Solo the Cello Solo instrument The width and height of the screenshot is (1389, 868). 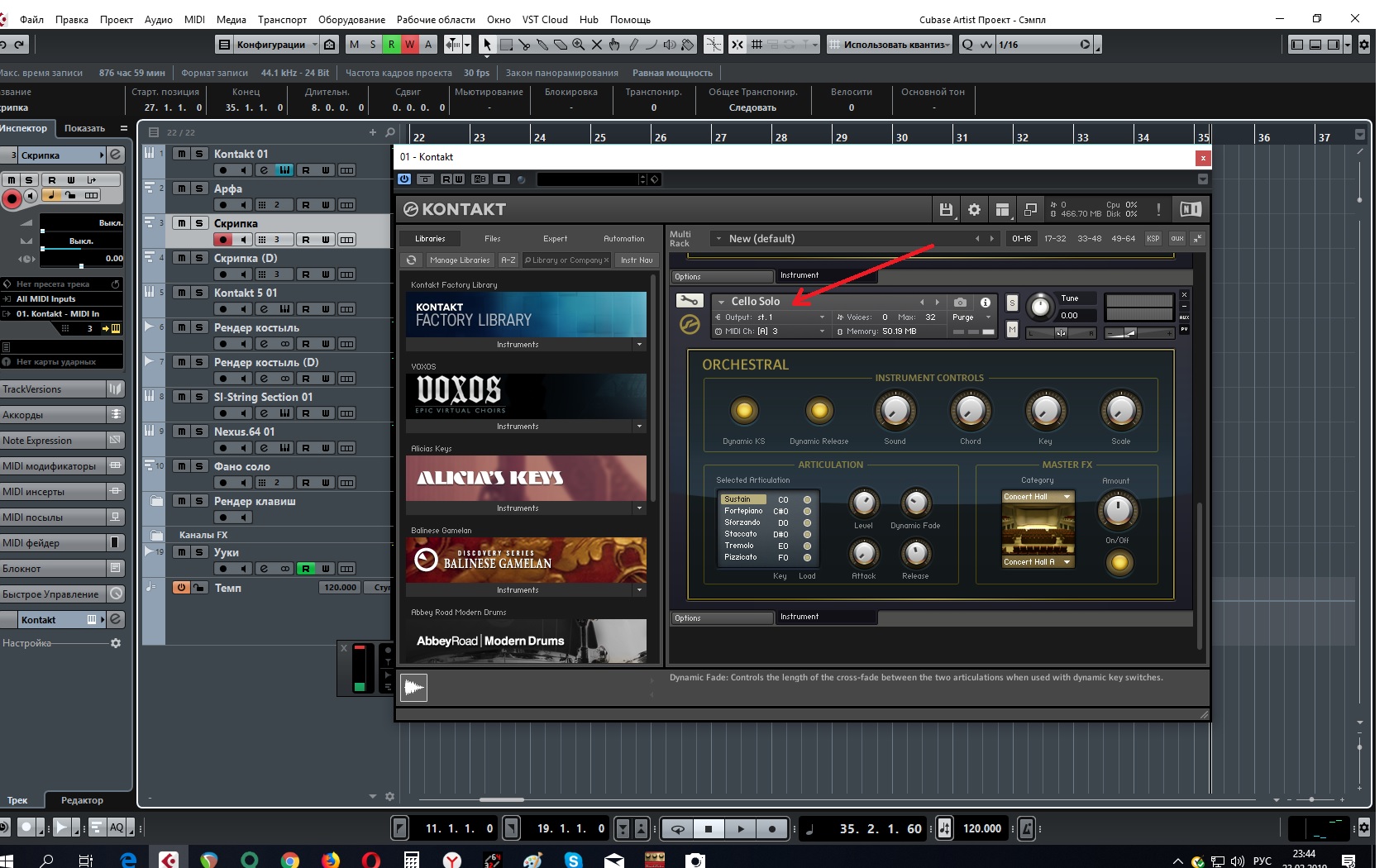(1012, 303)
